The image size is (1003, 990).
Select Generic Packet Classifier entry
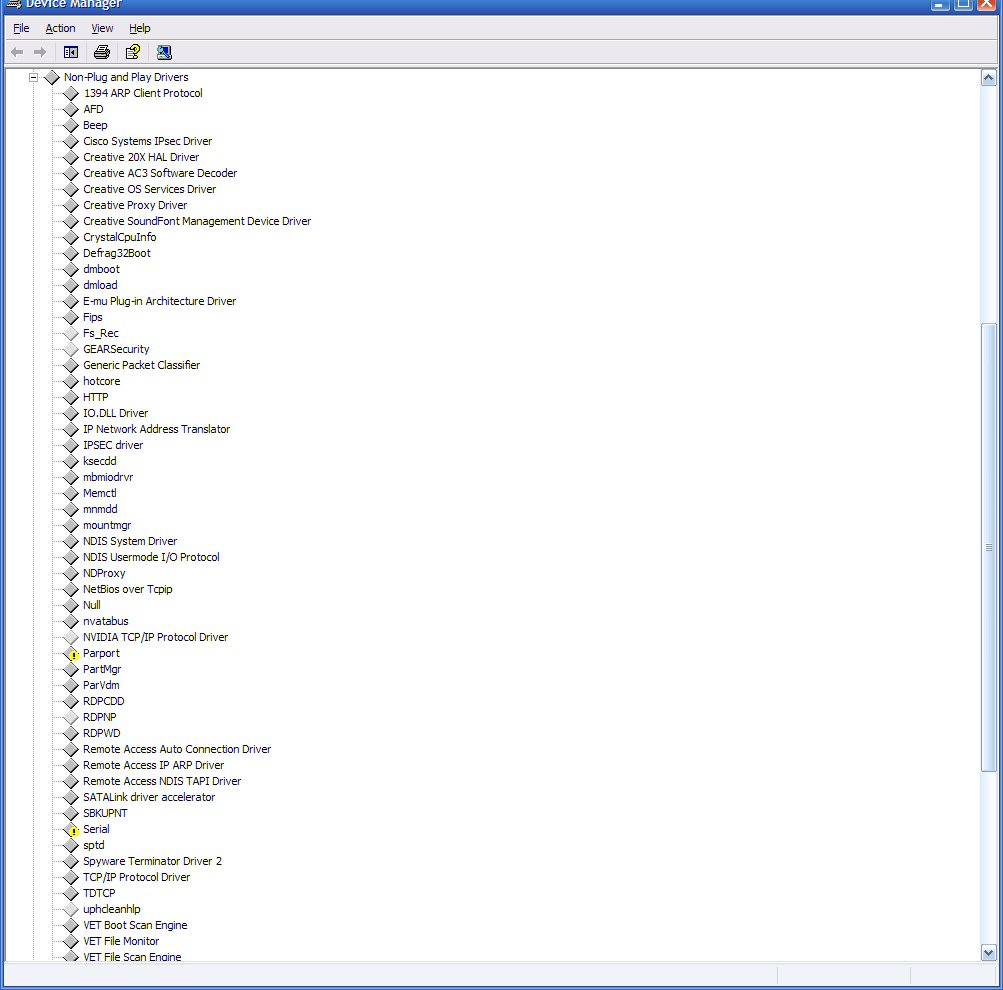pyautogui.click(x=141, y=365)
